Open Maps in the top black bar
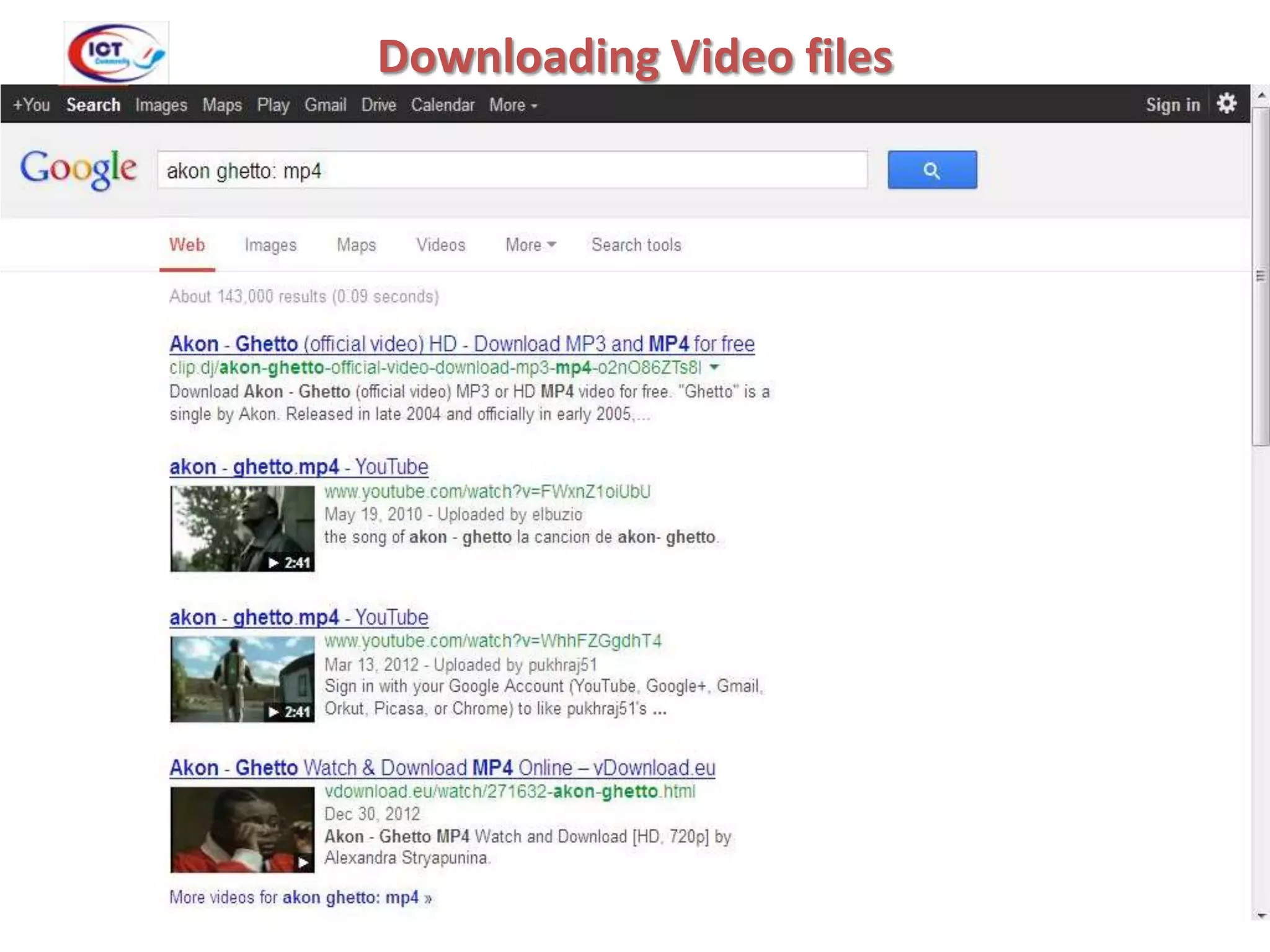Image resolution: width=1270 pixels, height=952 pixels. (222, 105)
